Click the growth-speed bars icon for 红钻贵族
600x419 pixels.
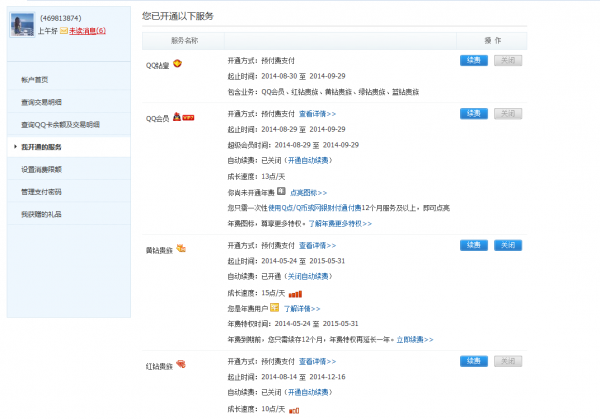294,411
